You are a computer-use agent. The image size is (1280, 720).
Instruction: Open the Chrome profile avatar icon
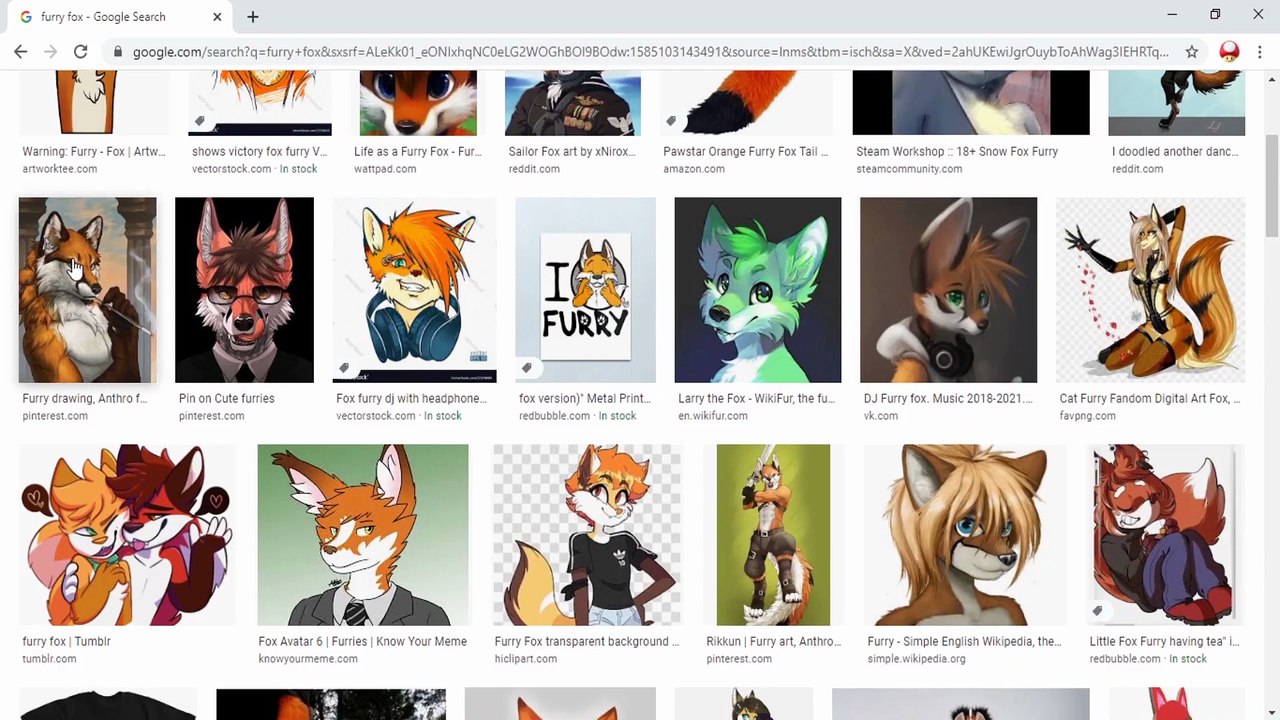coord(1229,52)
